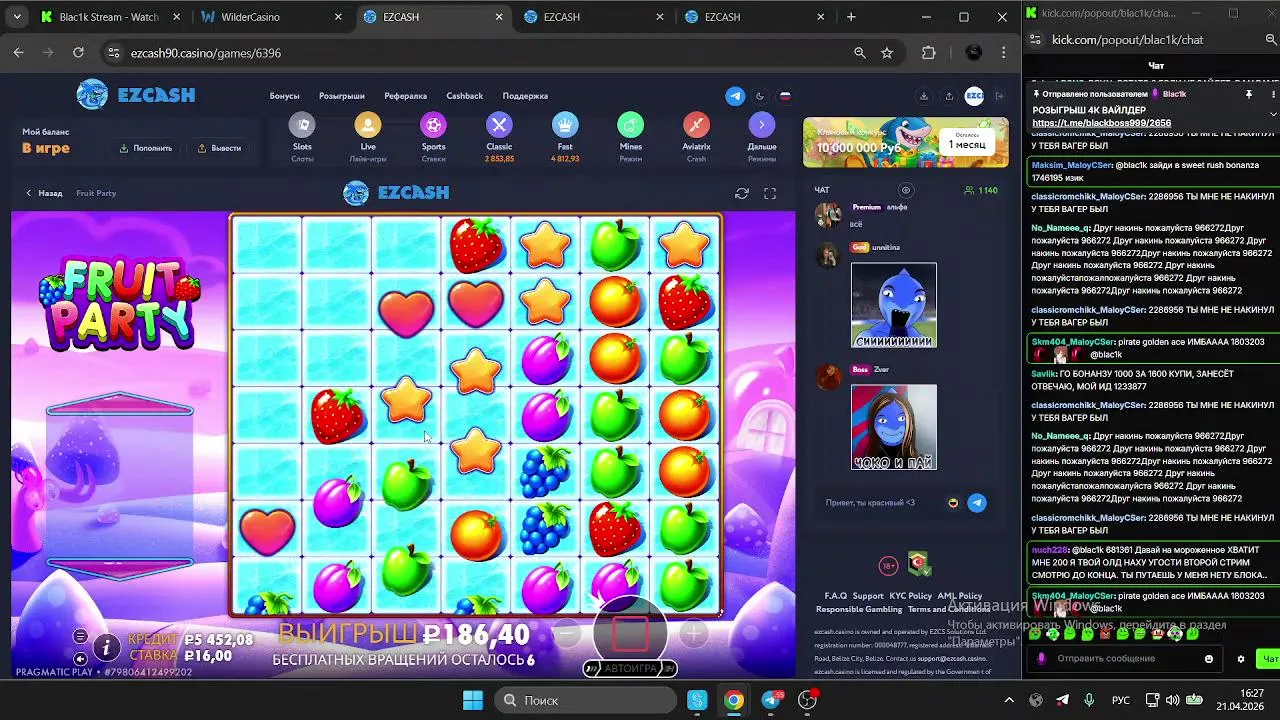The image size is (1280, 720).
Task: Click the zoom magnifier in address bar
Action: pos(860,53)
